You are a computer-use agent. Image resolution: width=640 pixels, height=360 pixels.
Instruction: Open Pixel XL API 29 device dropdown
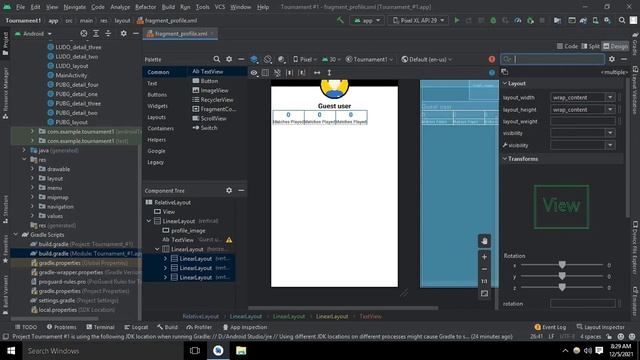[x=418, y=20]
